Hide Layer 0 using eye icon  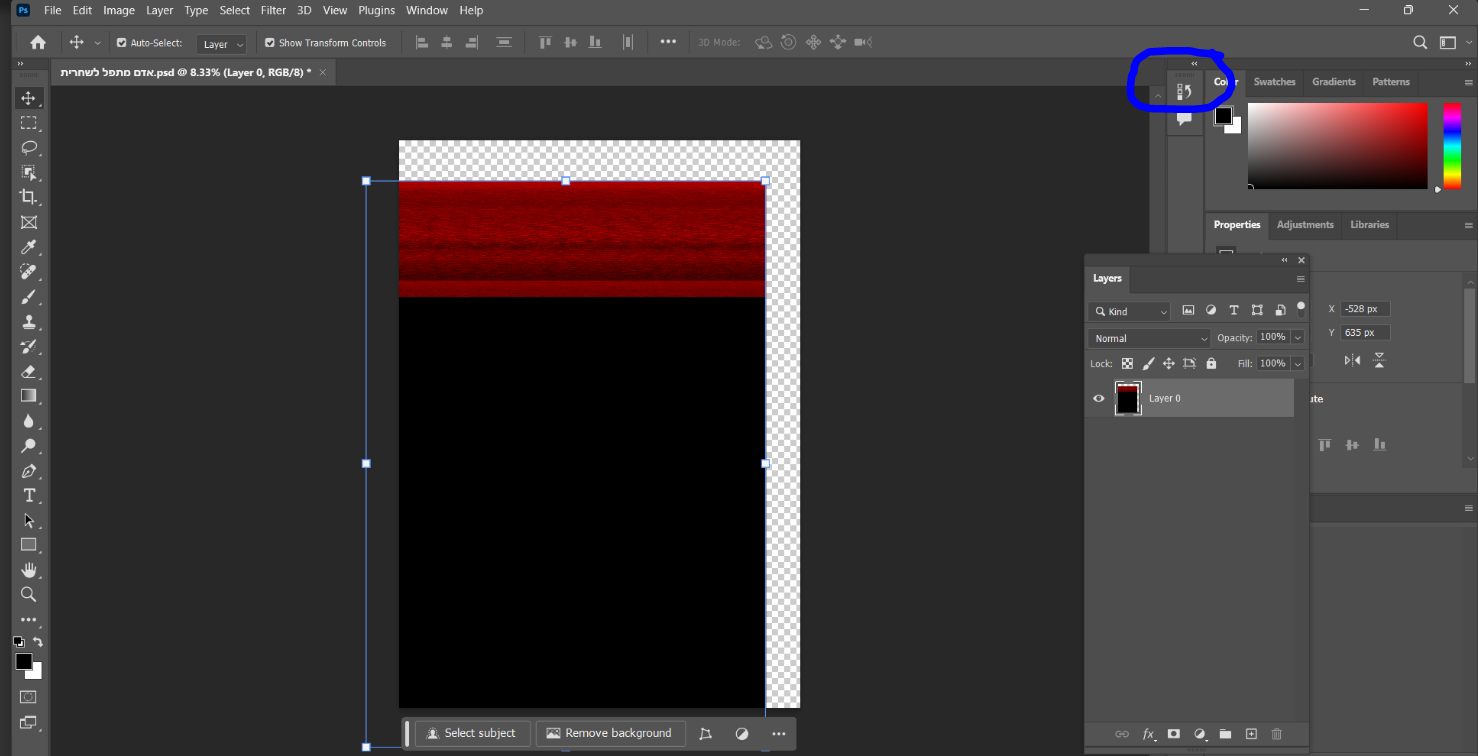1099,398
